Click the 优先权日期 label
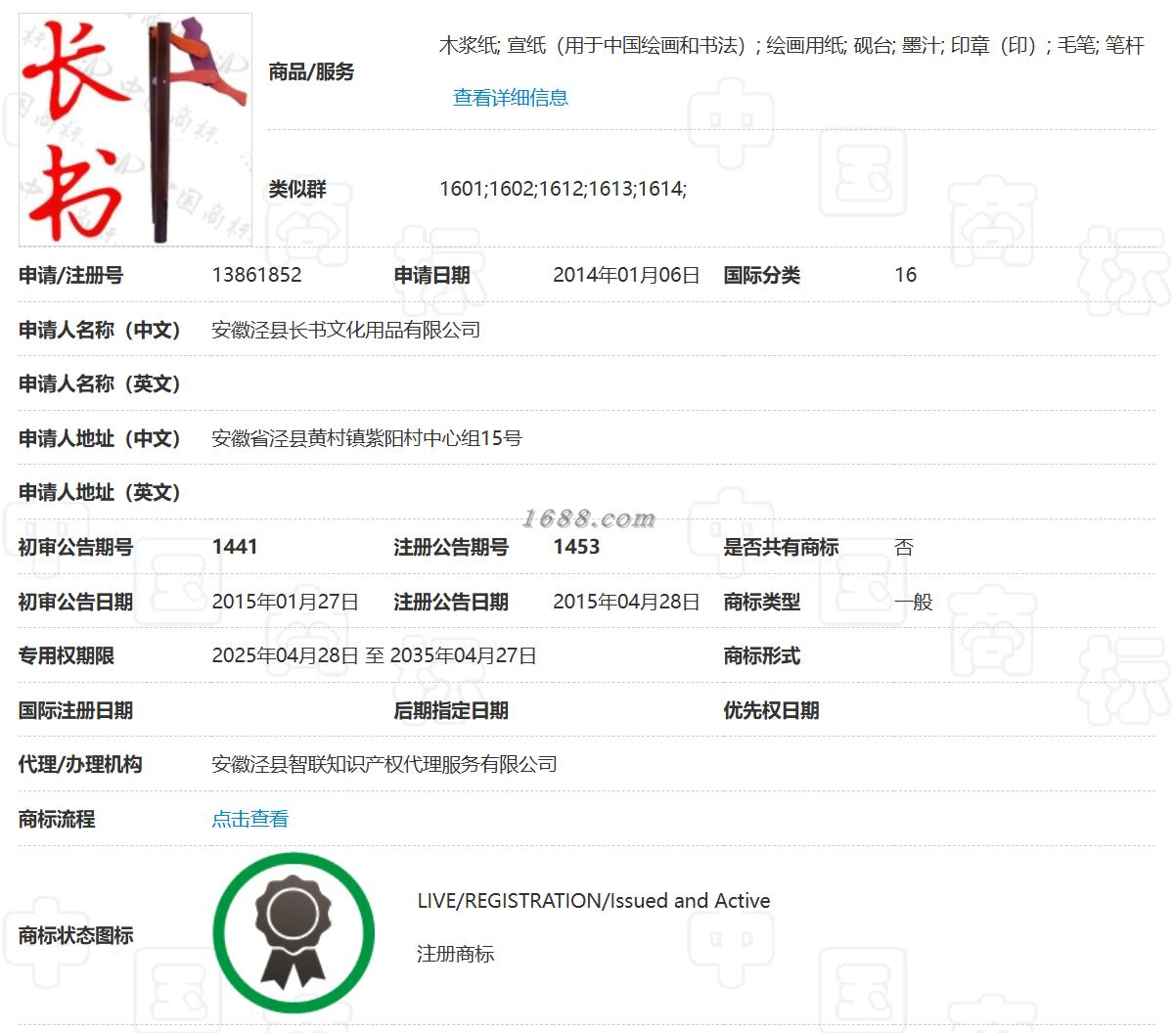 click(772, 710)
